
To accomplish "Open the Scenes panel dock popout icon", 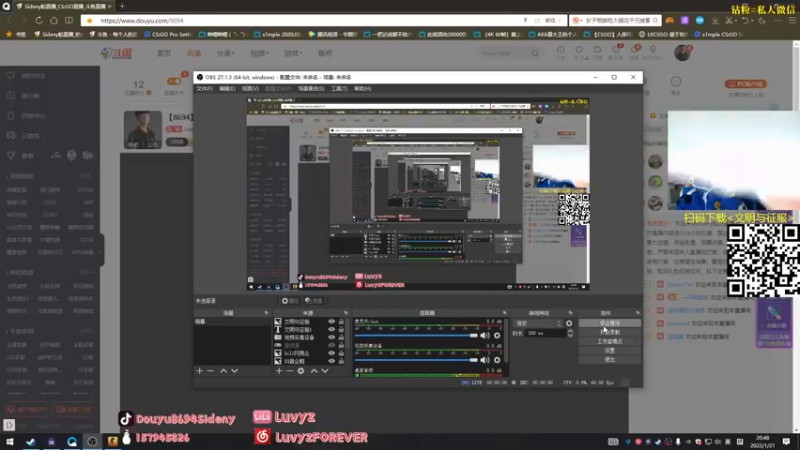I will coord(266,313).
